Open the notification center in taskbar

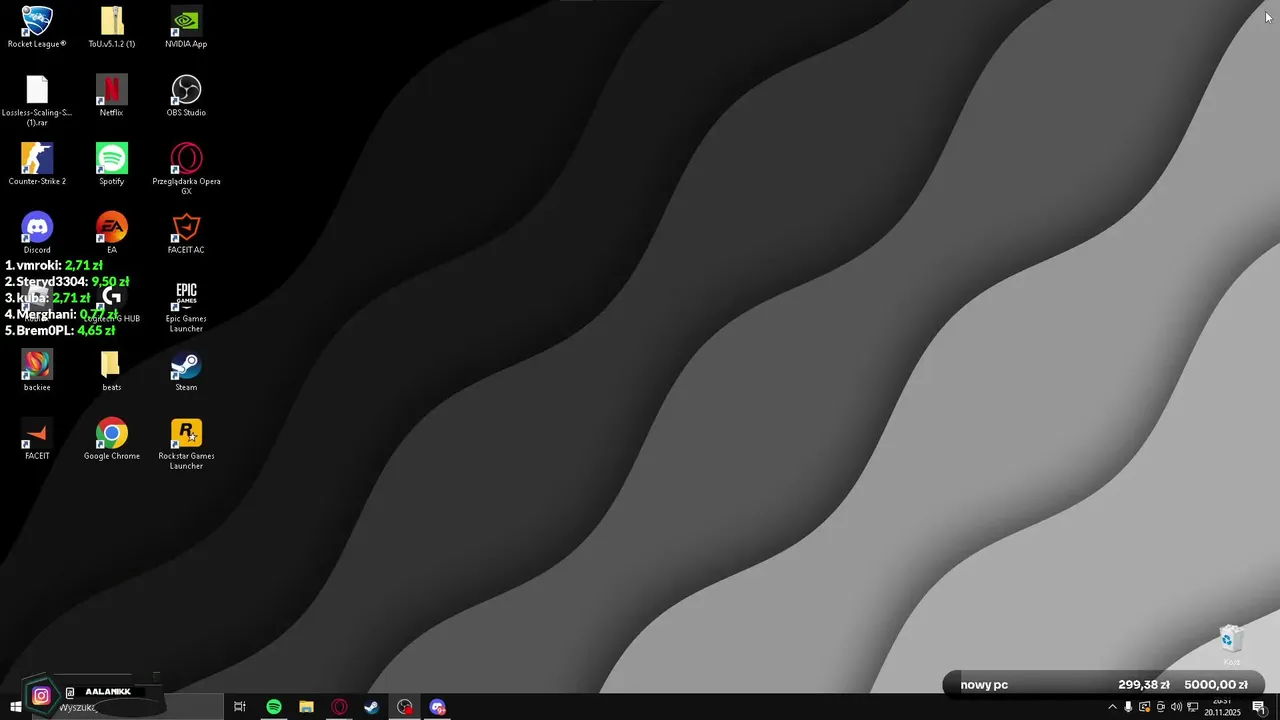(1259, 707)
